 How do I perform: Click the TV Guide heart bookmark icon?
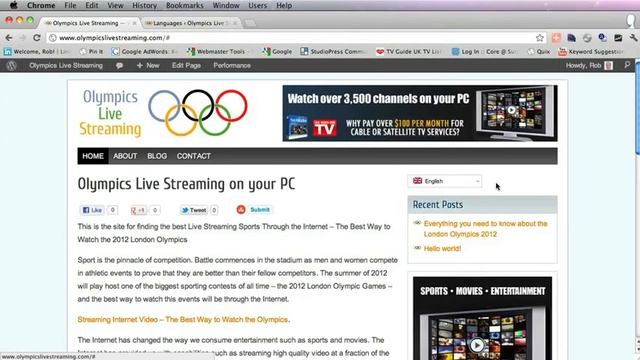pos(380,51)
